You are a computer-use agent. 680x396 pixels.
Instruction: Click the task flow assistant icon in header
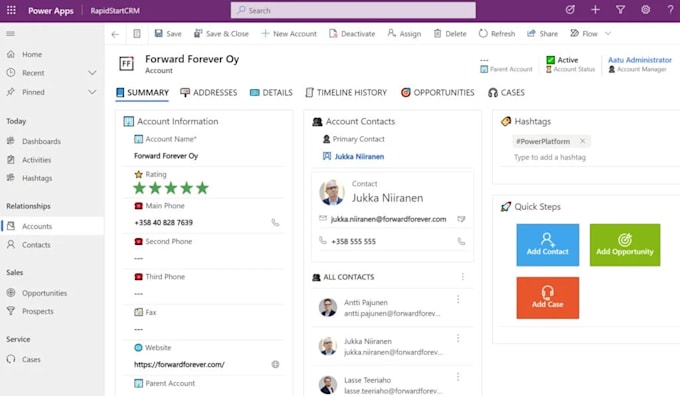(x=570, y=10)
